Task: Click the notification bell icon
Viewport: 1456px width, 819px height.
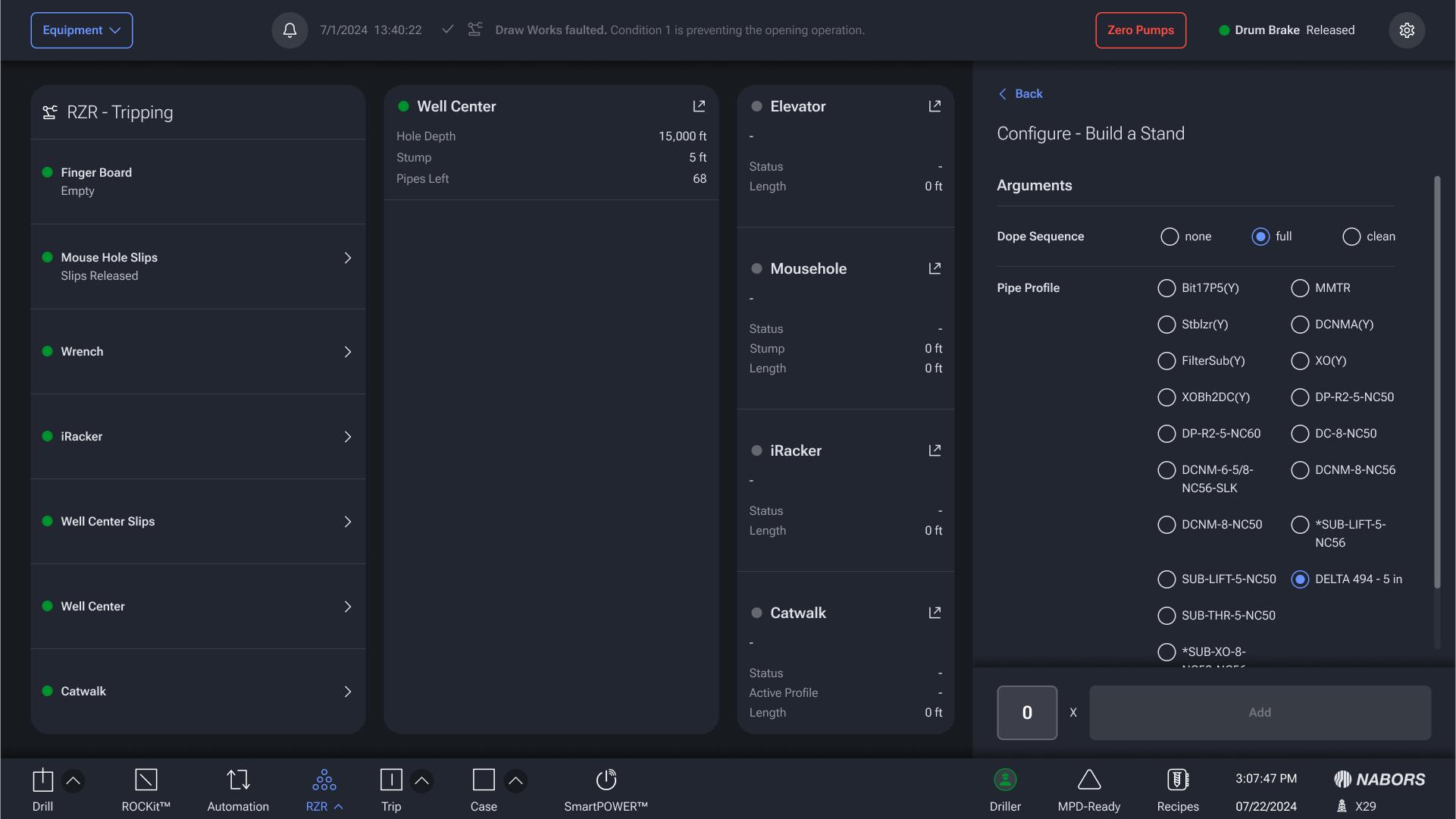Action: tap(290, 30)
